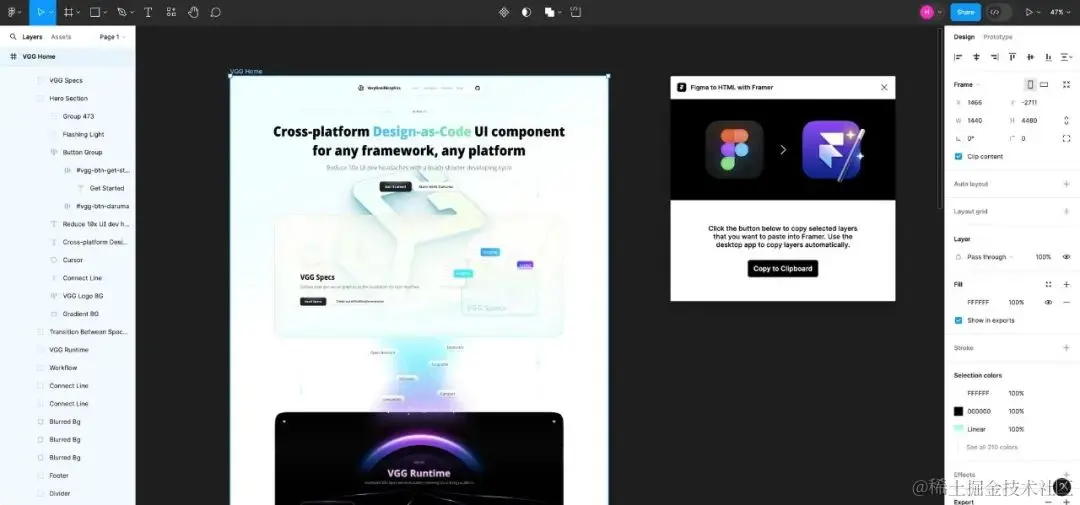
Task: Add a new Fill with plus
Action: [1066, 285]
